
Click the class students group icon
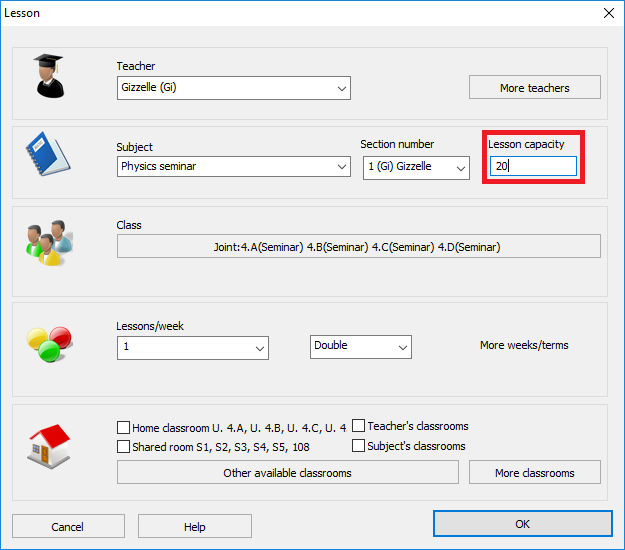pyautogui.click(x=48, y=241)
